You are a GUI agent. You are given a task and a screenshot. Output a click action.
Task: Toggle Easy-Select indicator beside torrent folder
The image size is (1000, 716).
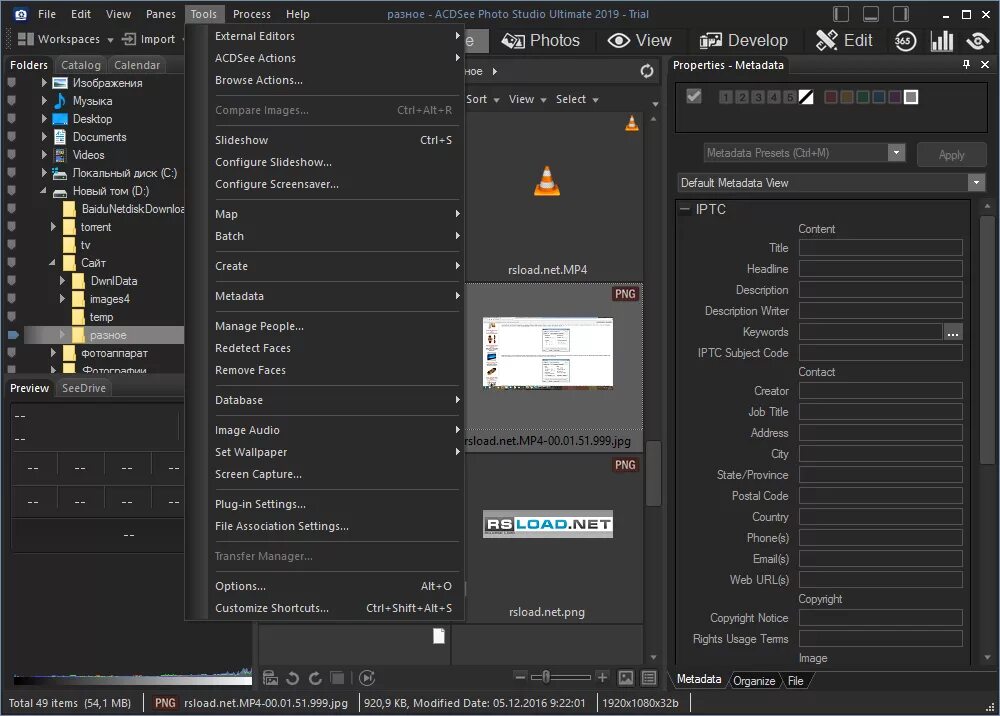pyautogui.click(x=11, y=226)
